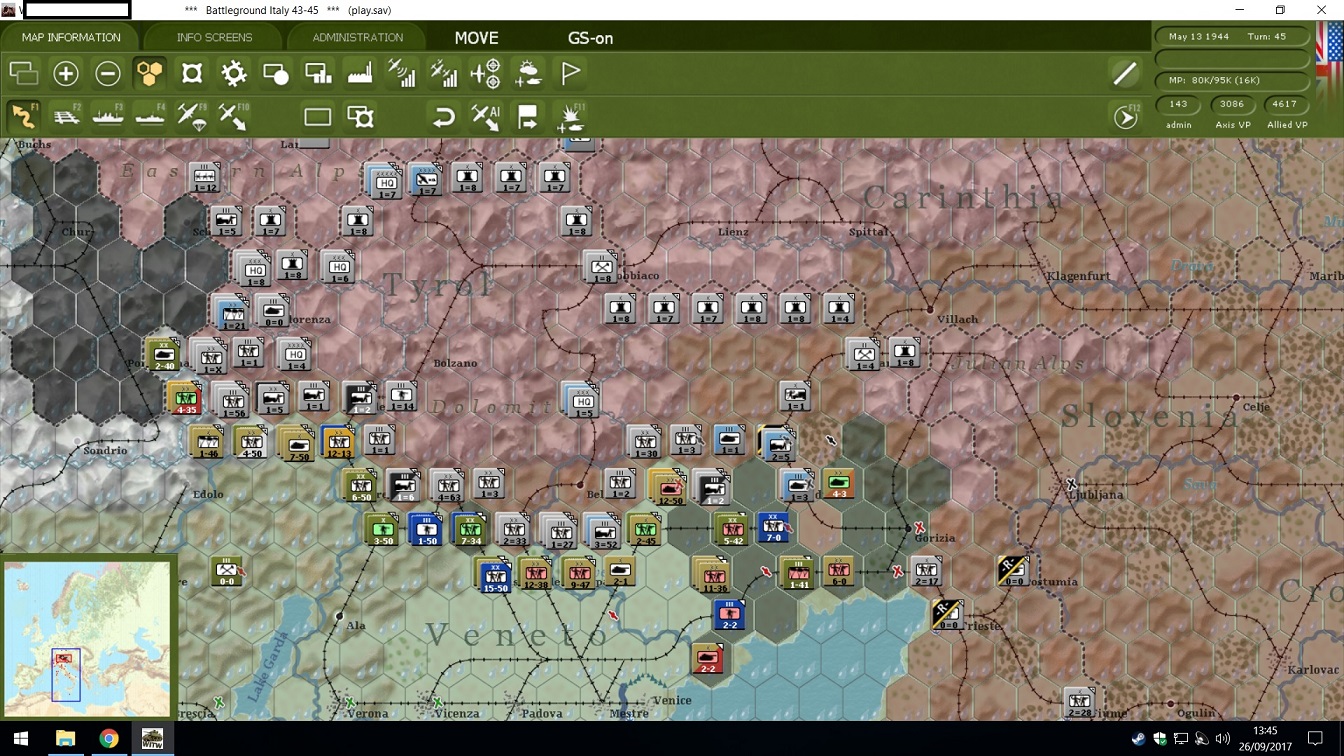This screenshot has height=756, width=1344.
Task: Click the empty rectangle toolbar icon
Action: tap(318, 117)
